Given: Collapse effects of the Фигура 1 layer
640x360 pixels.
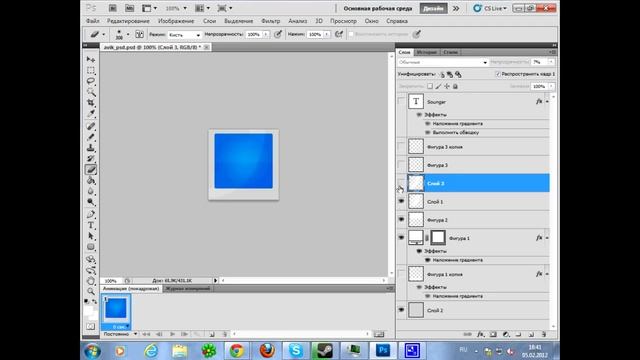Looking at the screenshot, I should point(547,238).
